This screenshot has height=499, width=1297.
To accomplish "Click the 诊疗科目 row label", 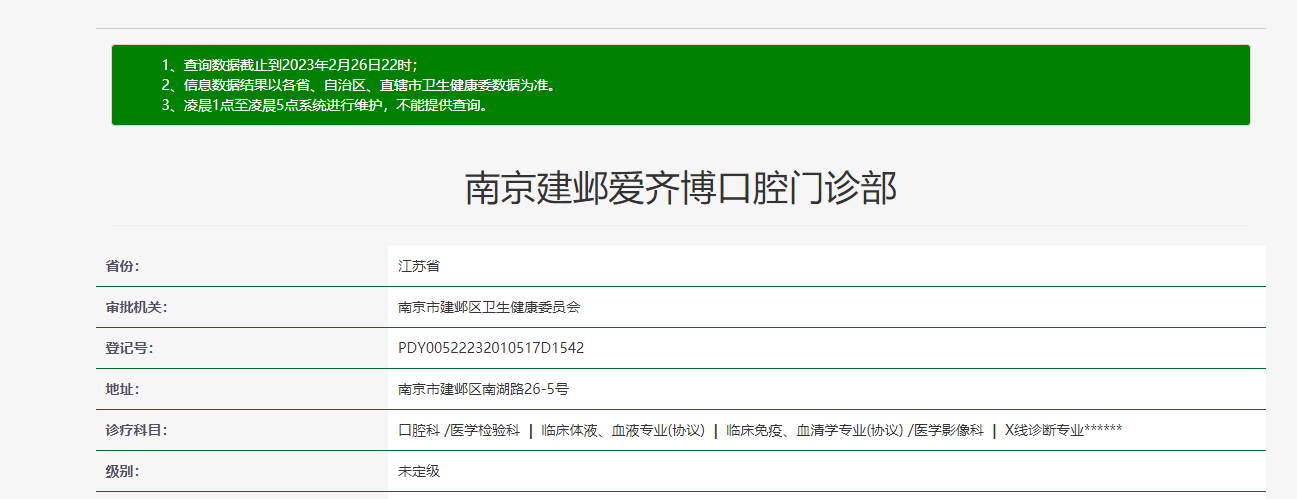I will 135,430.
